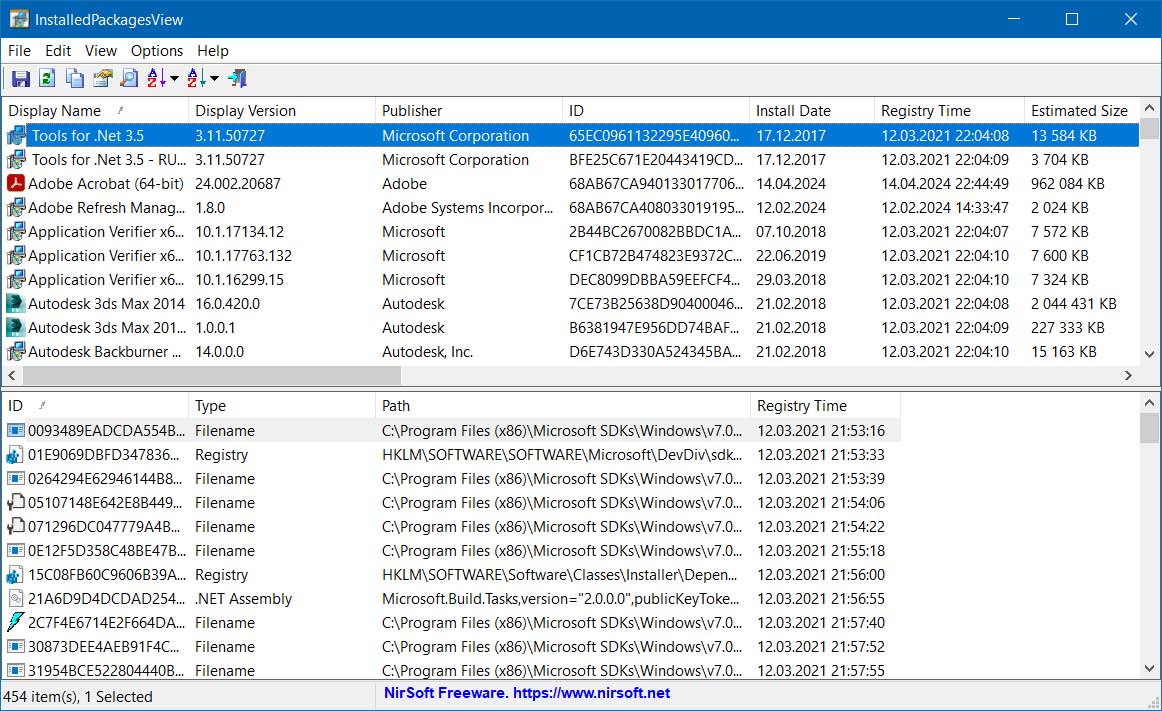Click the ID 31954BCE522804440B... in lower pane
Screen dimensions: 1162x711
pyautogui.click(x=106, y=670)
